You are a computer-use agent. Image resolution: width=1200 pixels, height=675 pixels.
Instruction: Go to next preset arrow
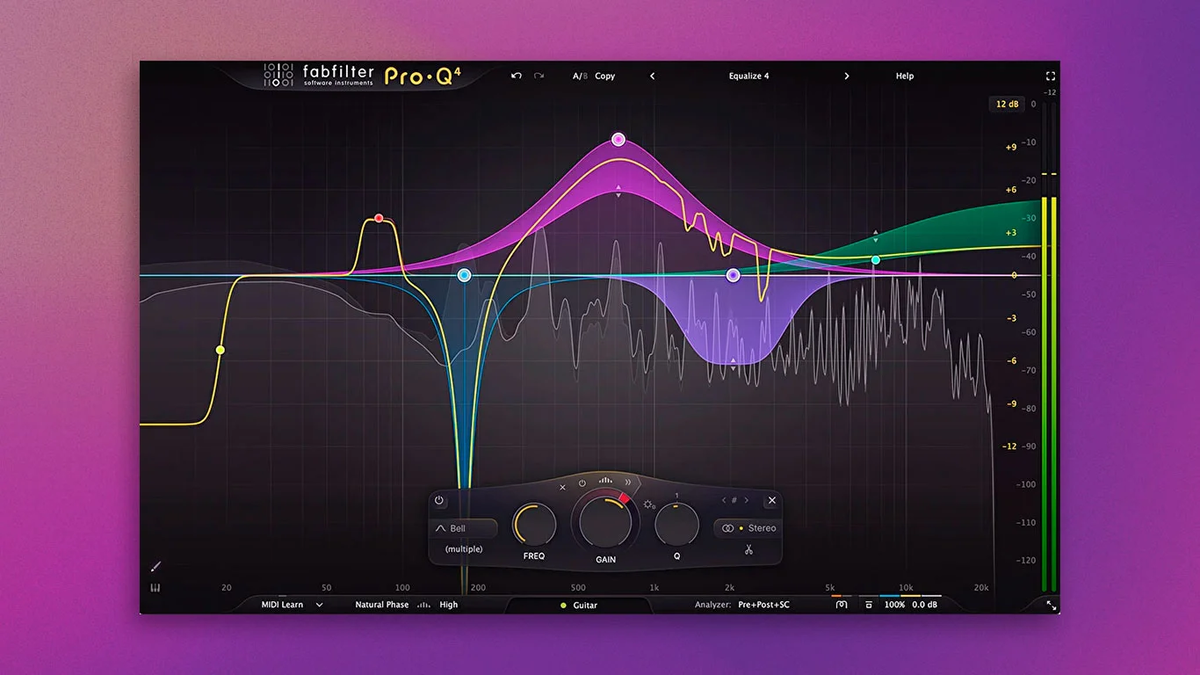(846, 76)
